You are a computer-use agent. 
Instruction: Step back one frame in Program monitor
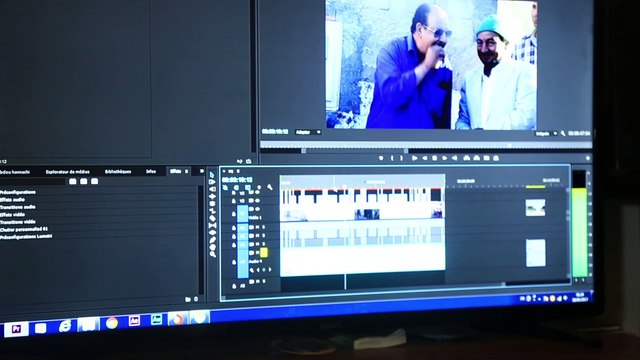424,158
